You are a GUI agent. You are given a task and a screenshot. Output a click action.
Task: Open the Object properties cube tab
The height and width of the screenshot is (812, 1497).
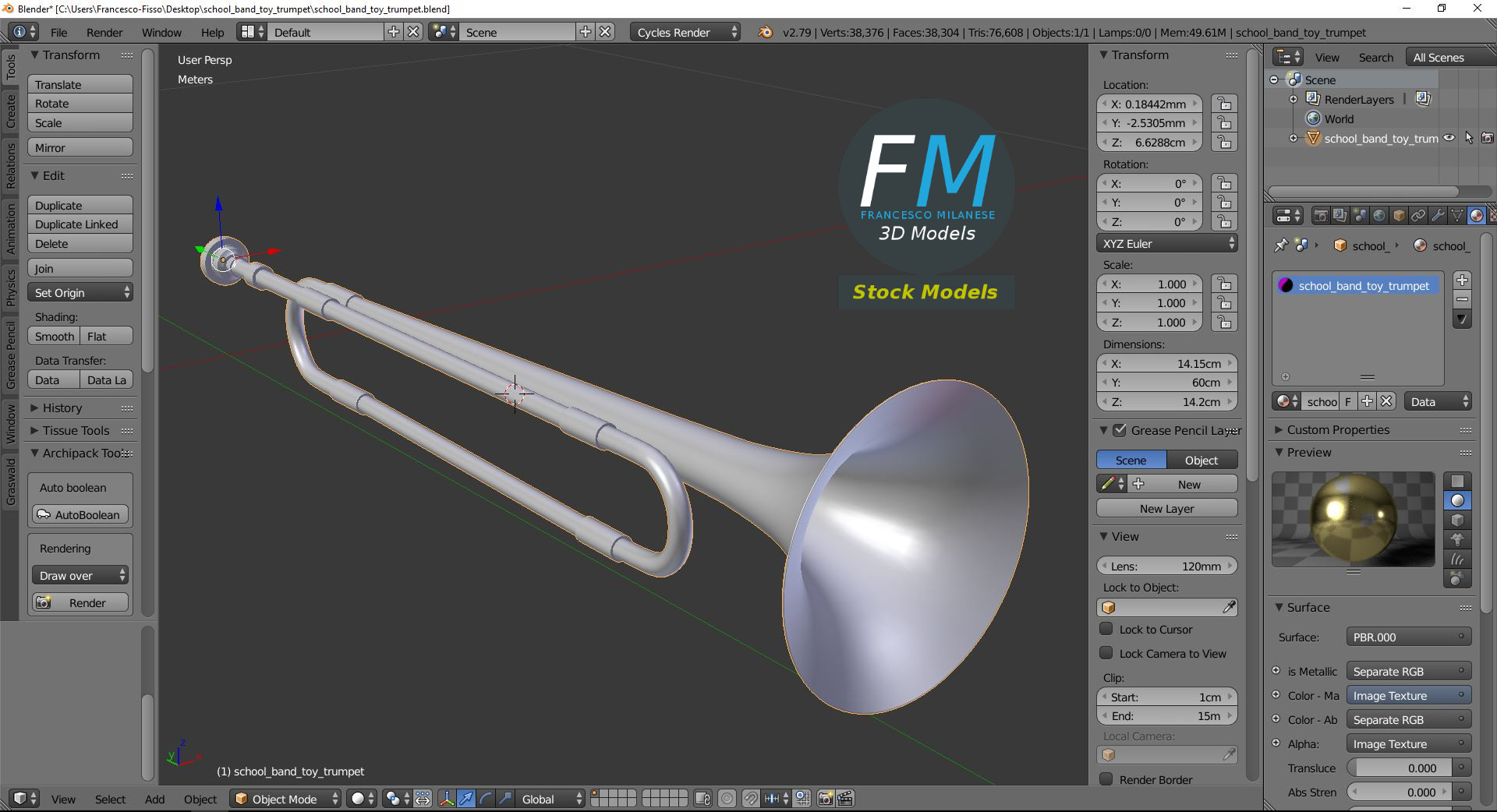(1399, 216)
